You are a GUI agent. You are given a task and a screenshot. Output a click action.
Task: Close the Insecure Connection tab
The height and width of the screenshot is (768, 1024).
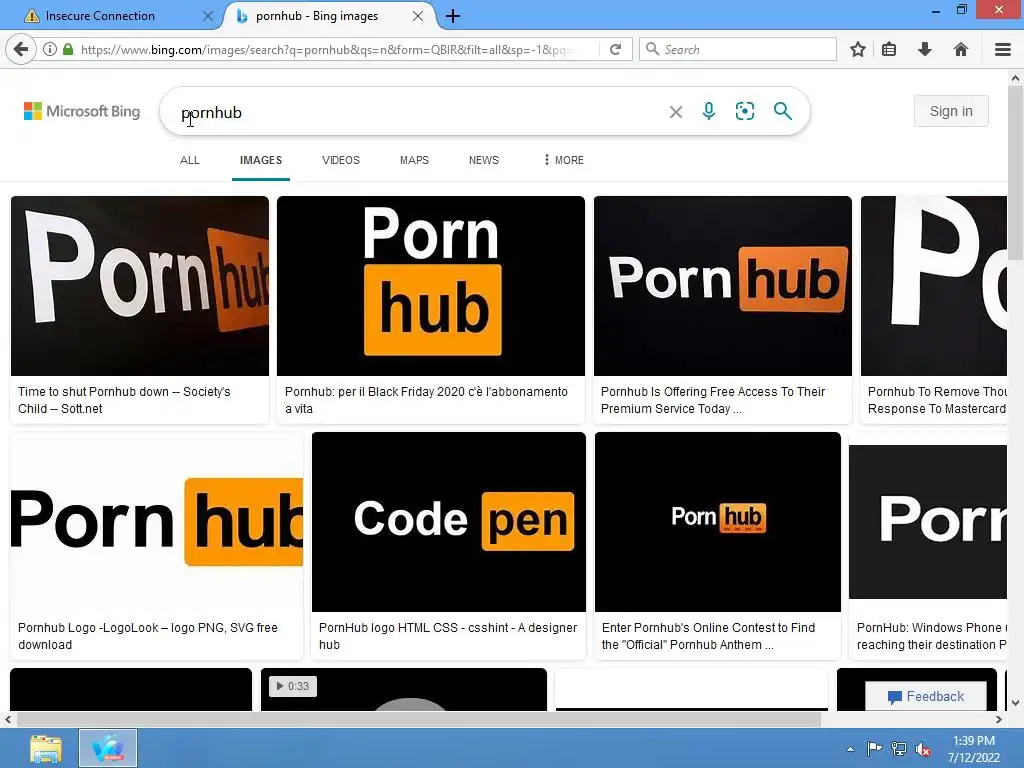tap(208, 16)
